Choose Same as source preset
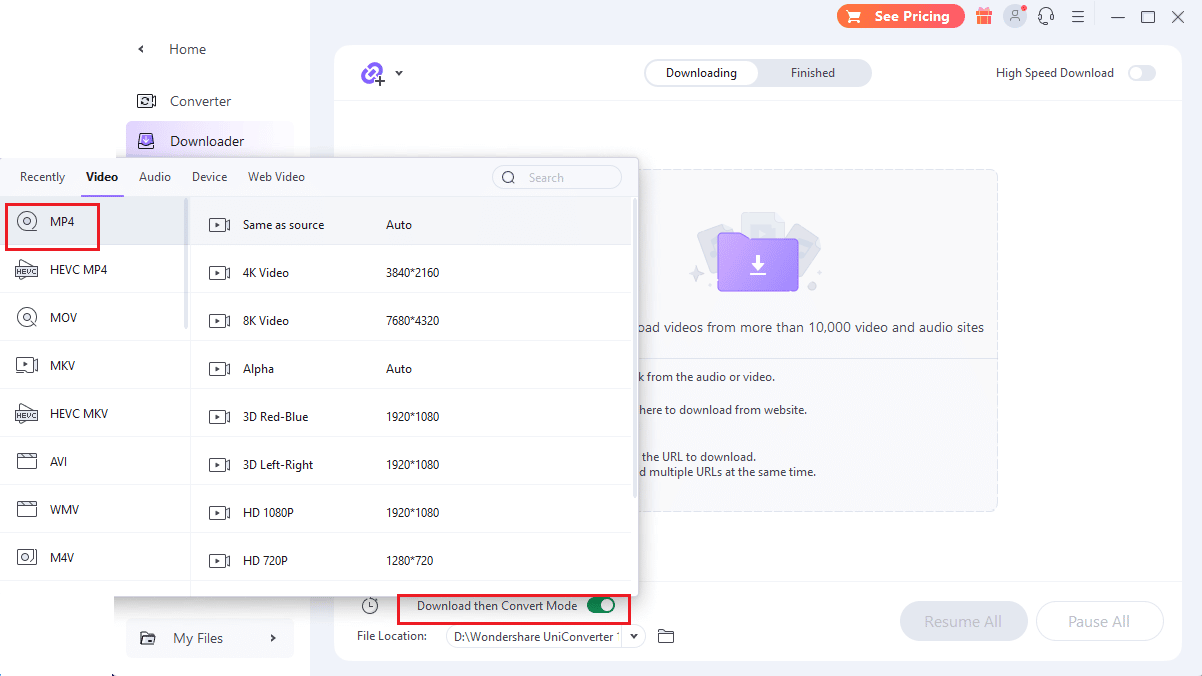Viewport: 1202px width, 676px height. [x=410, y=225]
